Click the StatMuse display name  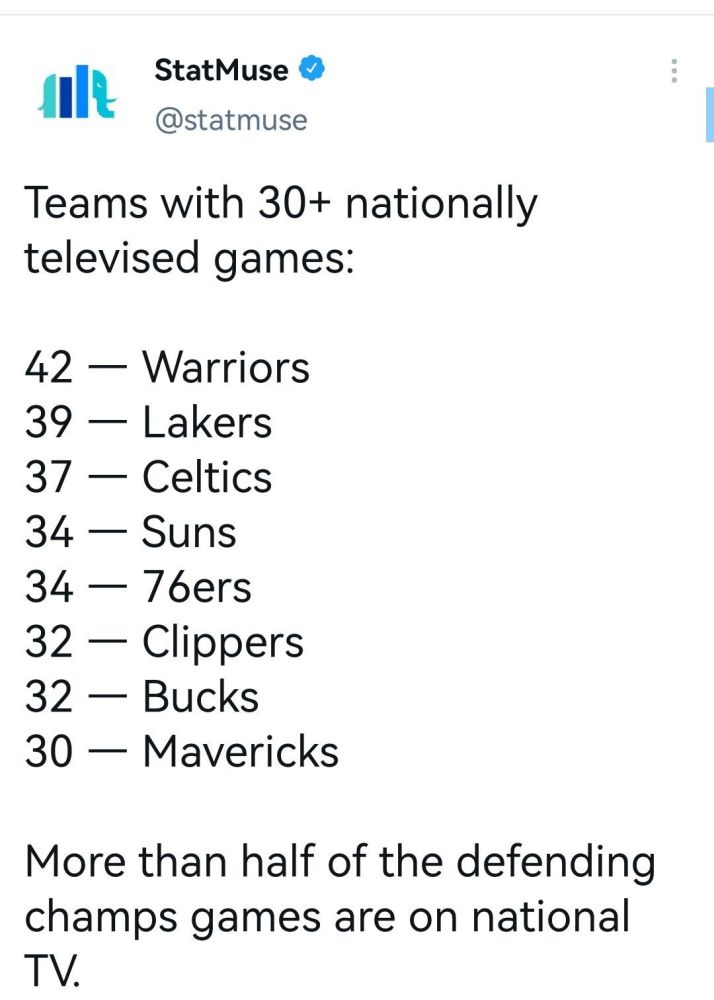[221, 70]
